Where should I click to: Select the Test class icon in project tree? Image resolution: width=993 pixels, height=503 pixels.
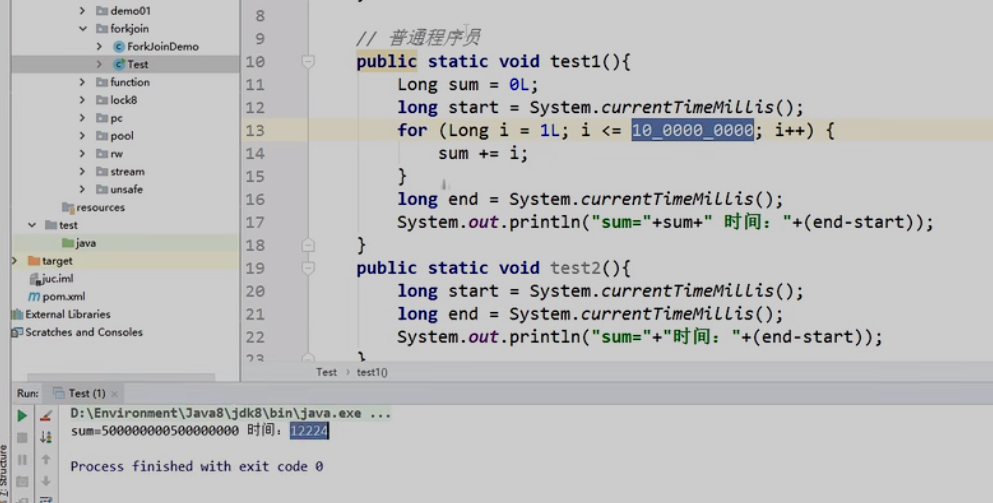118,64
